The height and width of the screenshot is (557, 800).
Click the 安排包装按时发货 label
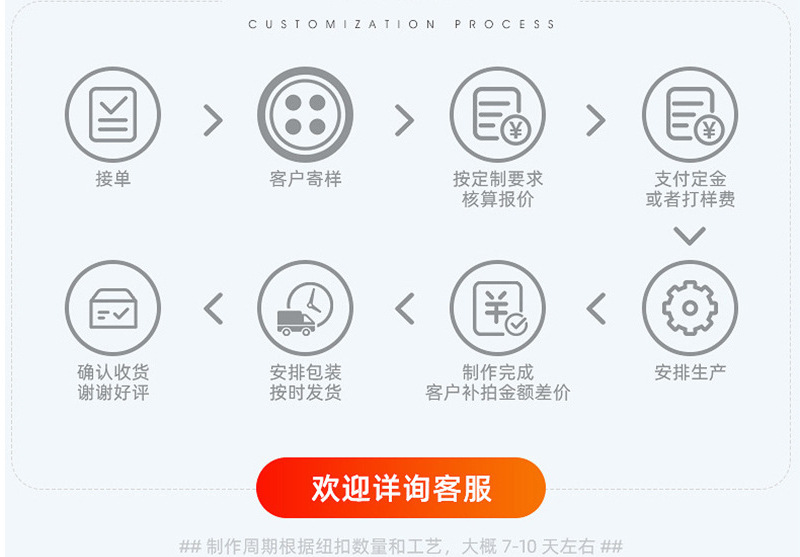tap(305, 382)
